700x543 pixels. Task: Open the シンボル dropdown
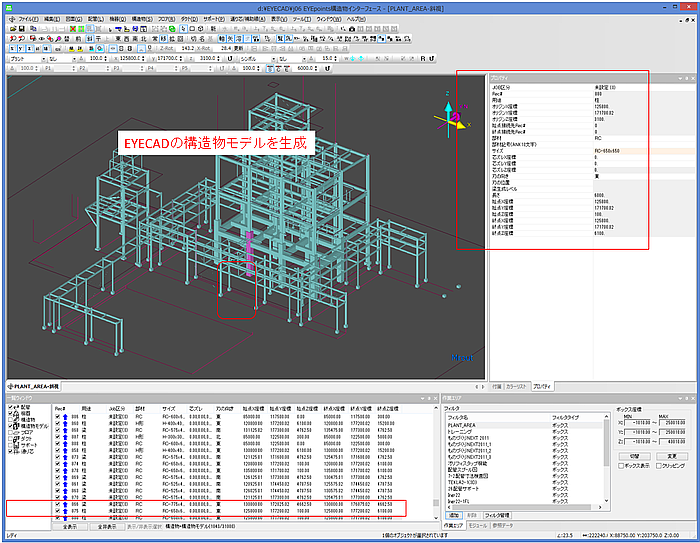click(x=258, y=58)
